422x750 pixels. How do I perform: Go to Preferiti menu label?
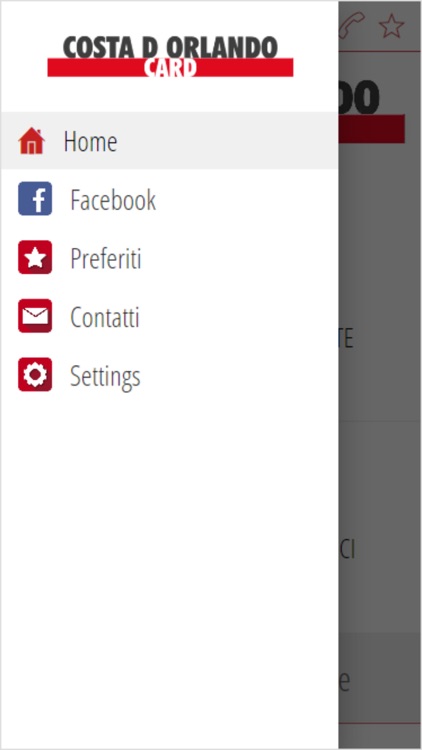coord(106,258)
